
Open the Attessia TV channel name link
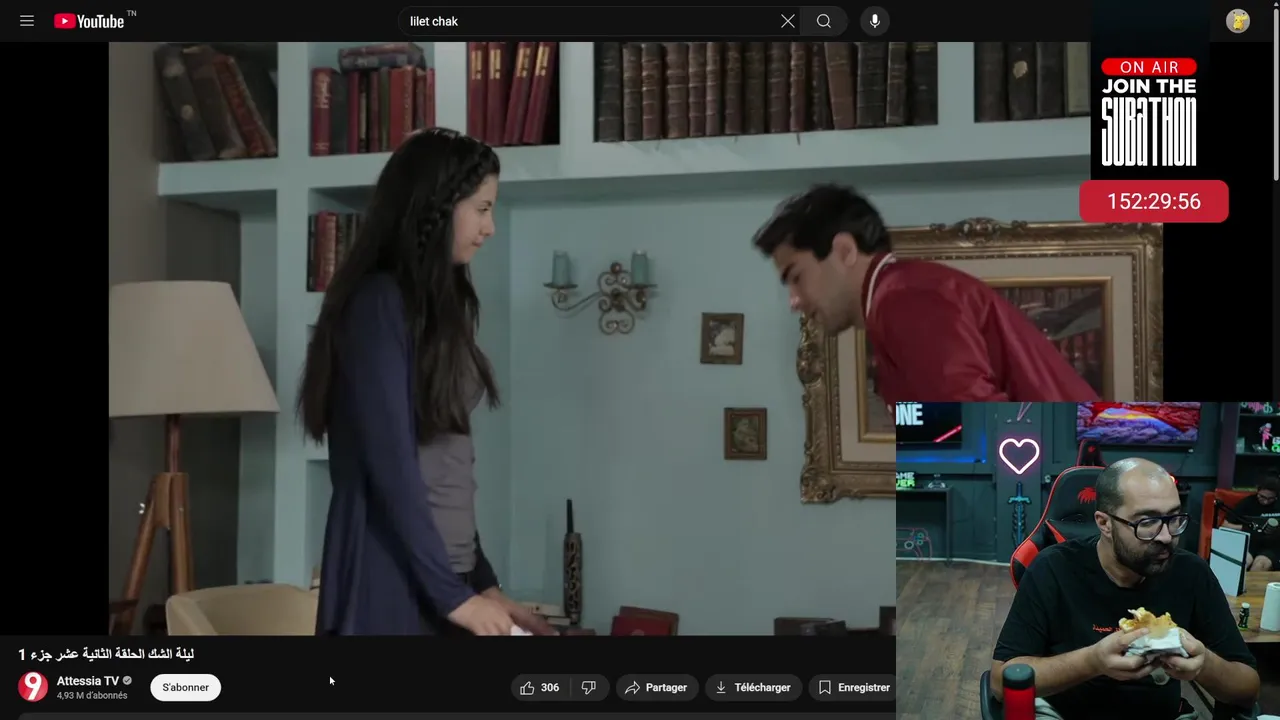pyautogui.click(x=88, y=681)
